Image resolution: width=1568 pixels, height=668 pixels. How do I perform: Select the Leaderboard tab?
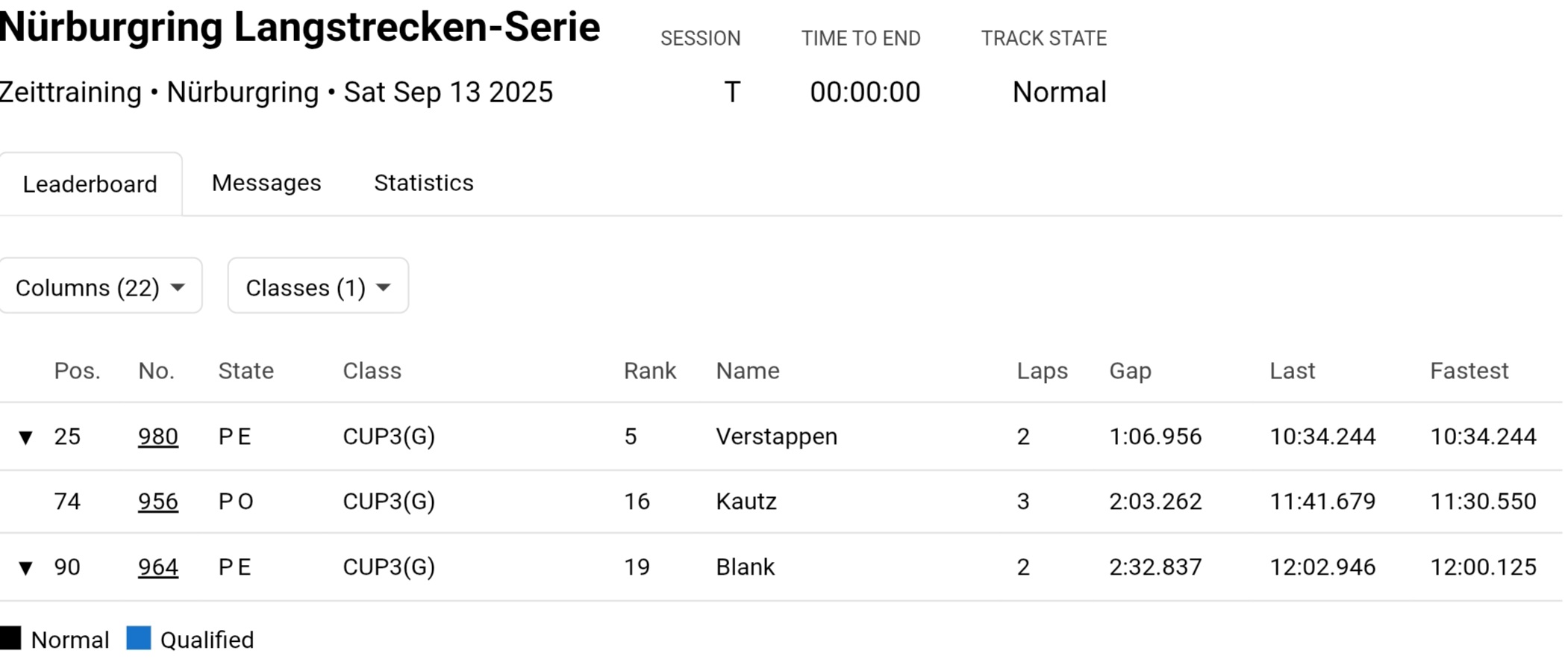pyautogui.click(x=90, y=184)
